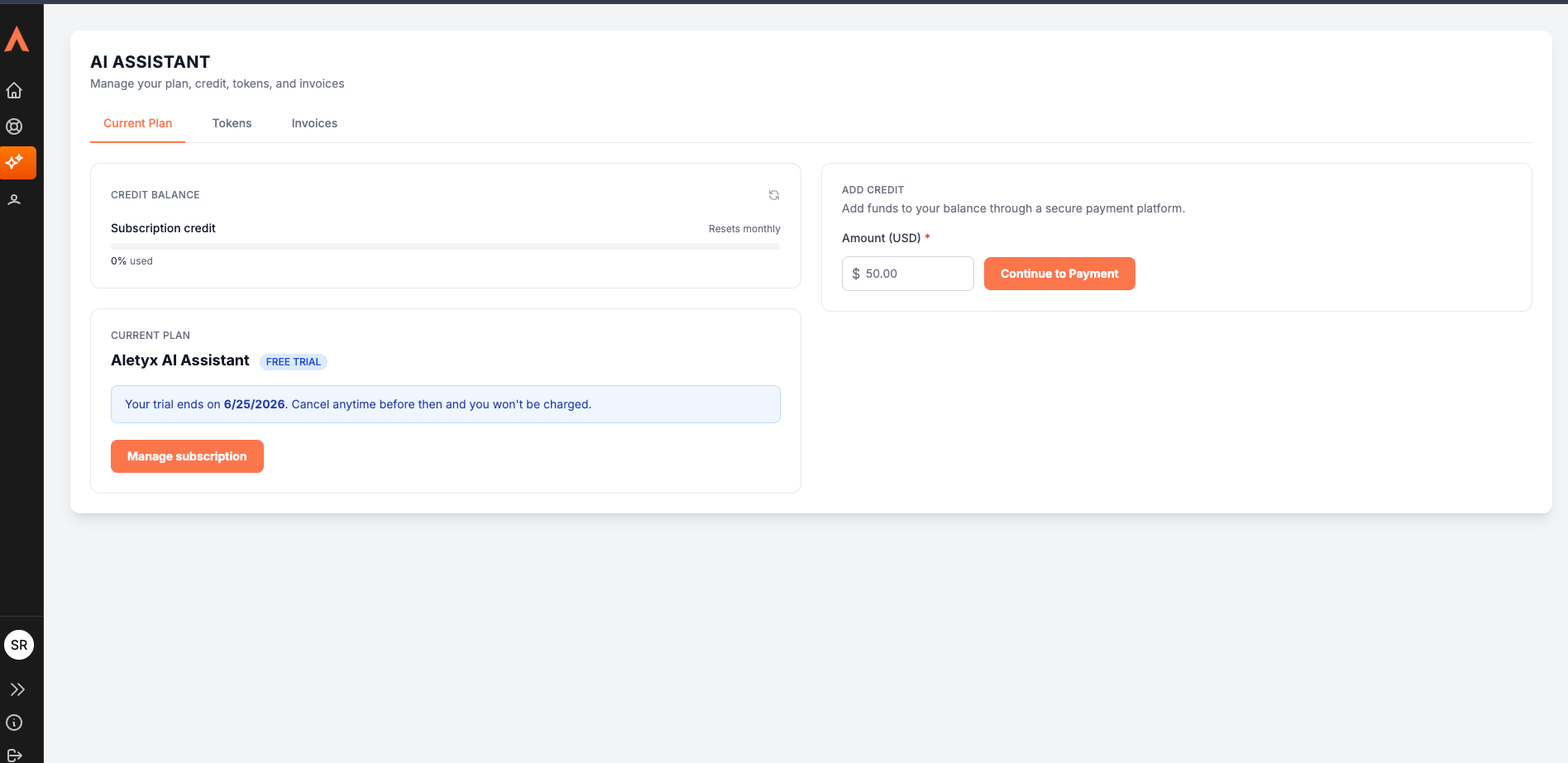
Task: Click the Manage subscription button
Action: pos(187,456)
